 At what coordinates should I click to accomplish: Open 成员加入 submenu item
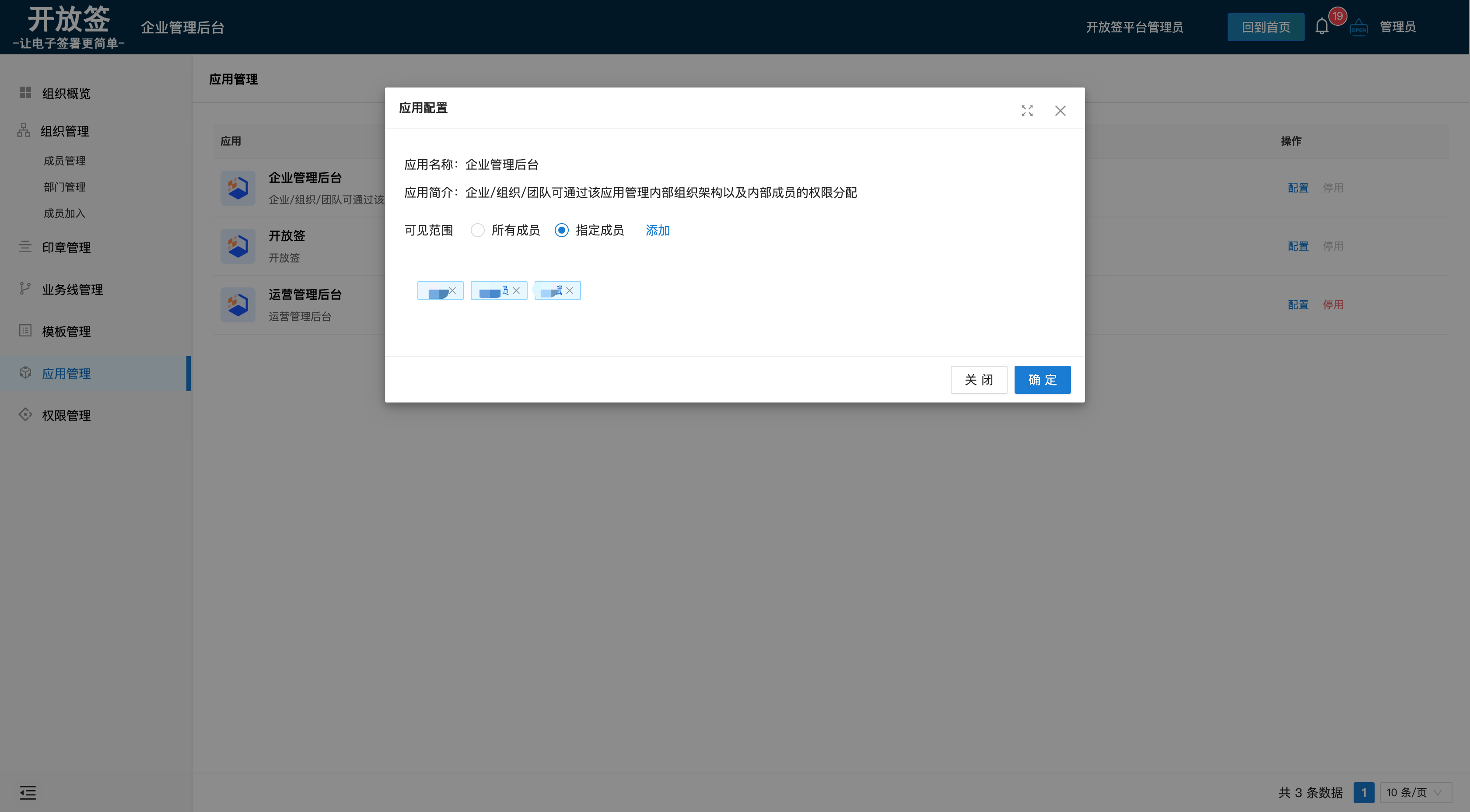pos(64,213)
